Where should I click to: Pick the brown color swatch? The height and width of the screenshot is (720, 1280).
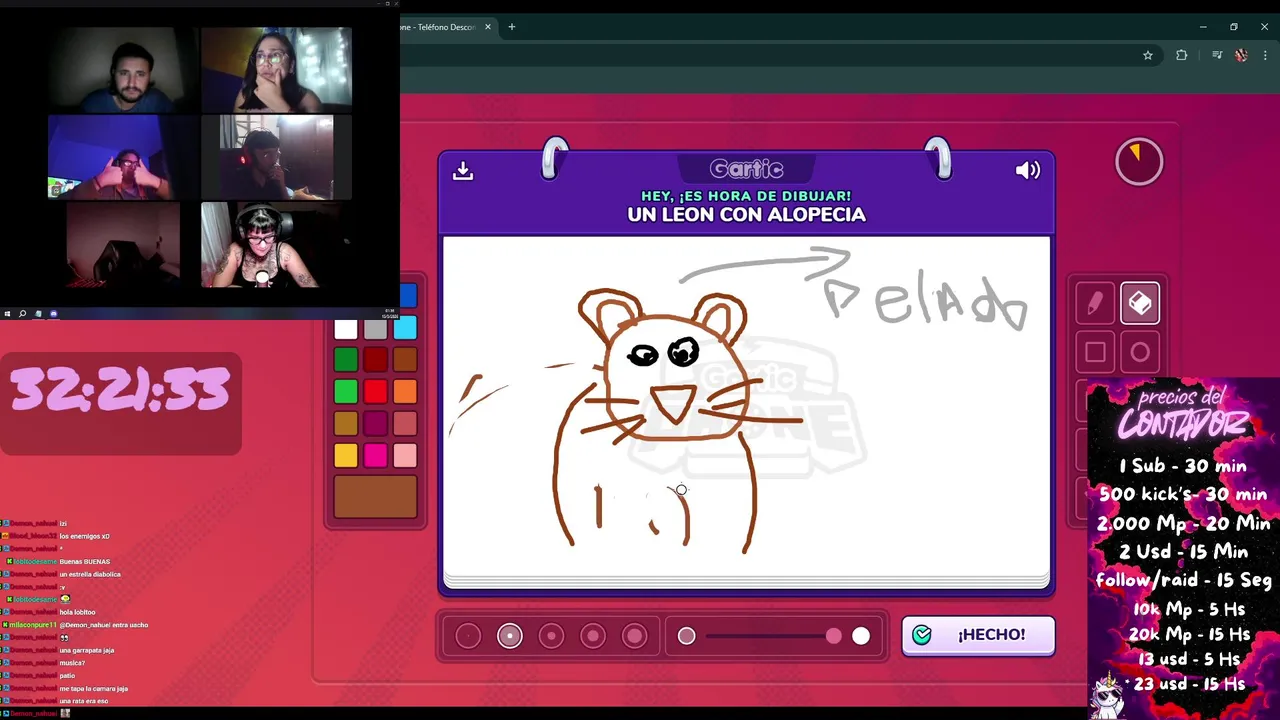405,360
